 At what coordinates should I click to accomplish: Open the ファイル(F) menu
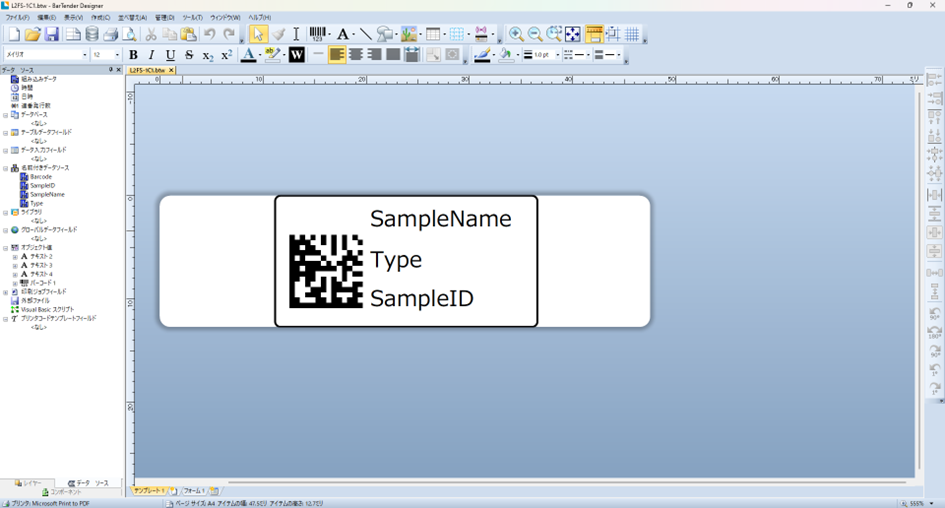(17, 17)
